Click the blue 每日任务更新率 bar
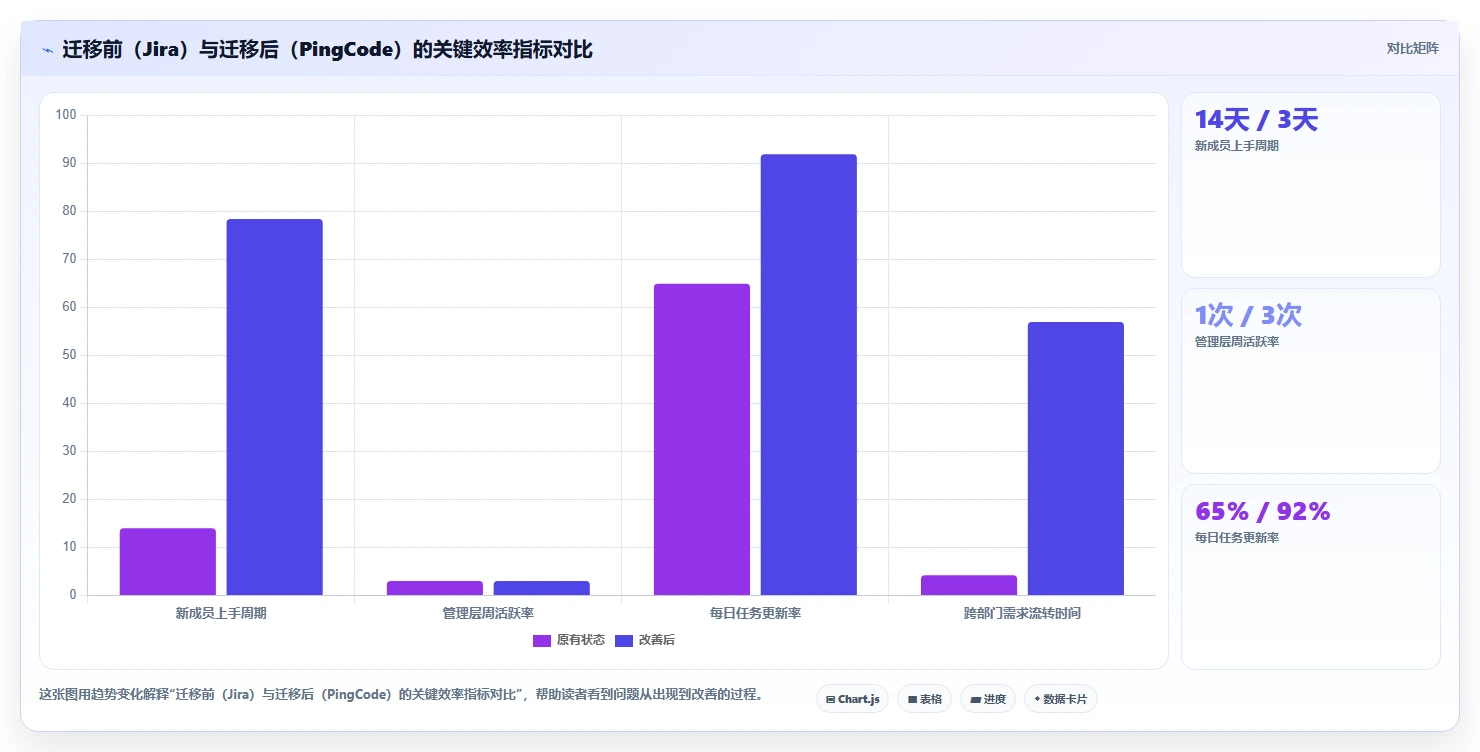 (809, 374)
